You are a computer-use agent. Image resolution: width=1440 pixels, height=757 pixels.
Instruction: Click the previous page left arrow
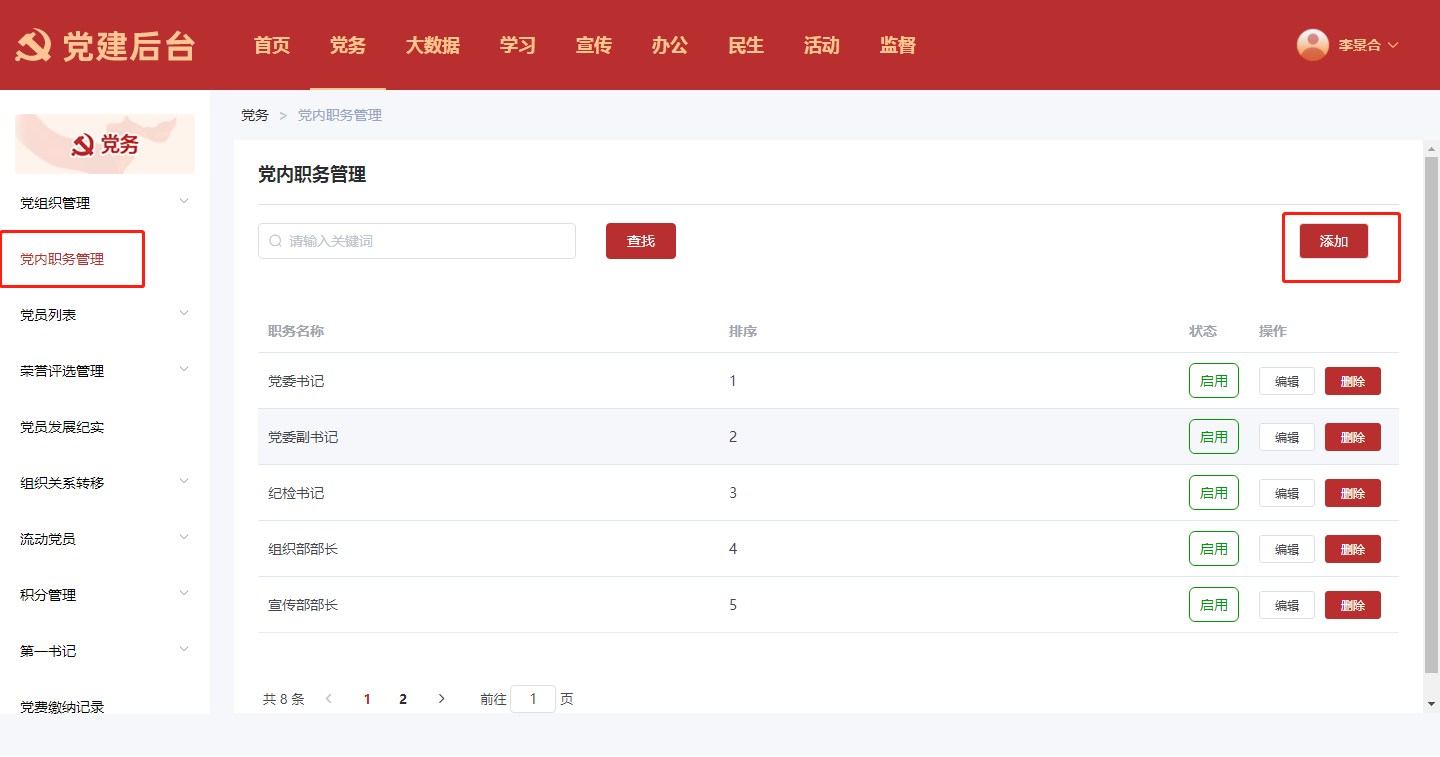(x=329, y=699)
